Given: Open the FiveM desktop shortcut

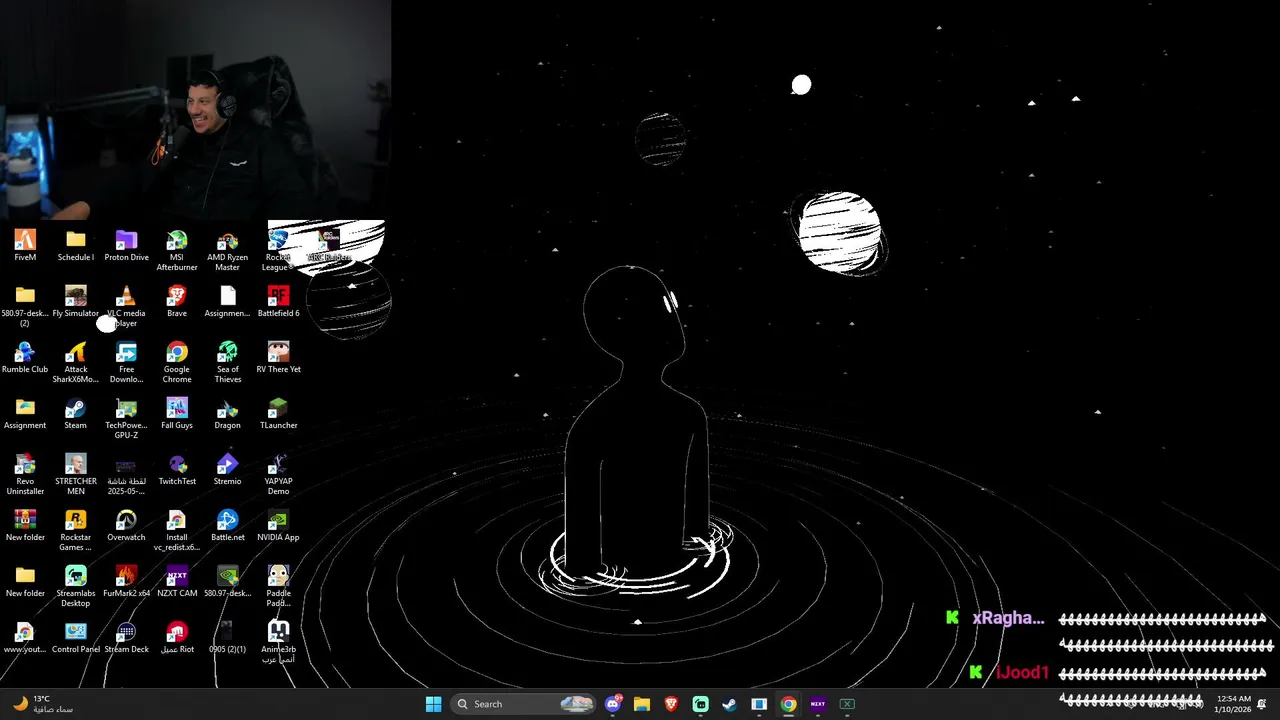Looking at the screenshot, I should point(25,246).
